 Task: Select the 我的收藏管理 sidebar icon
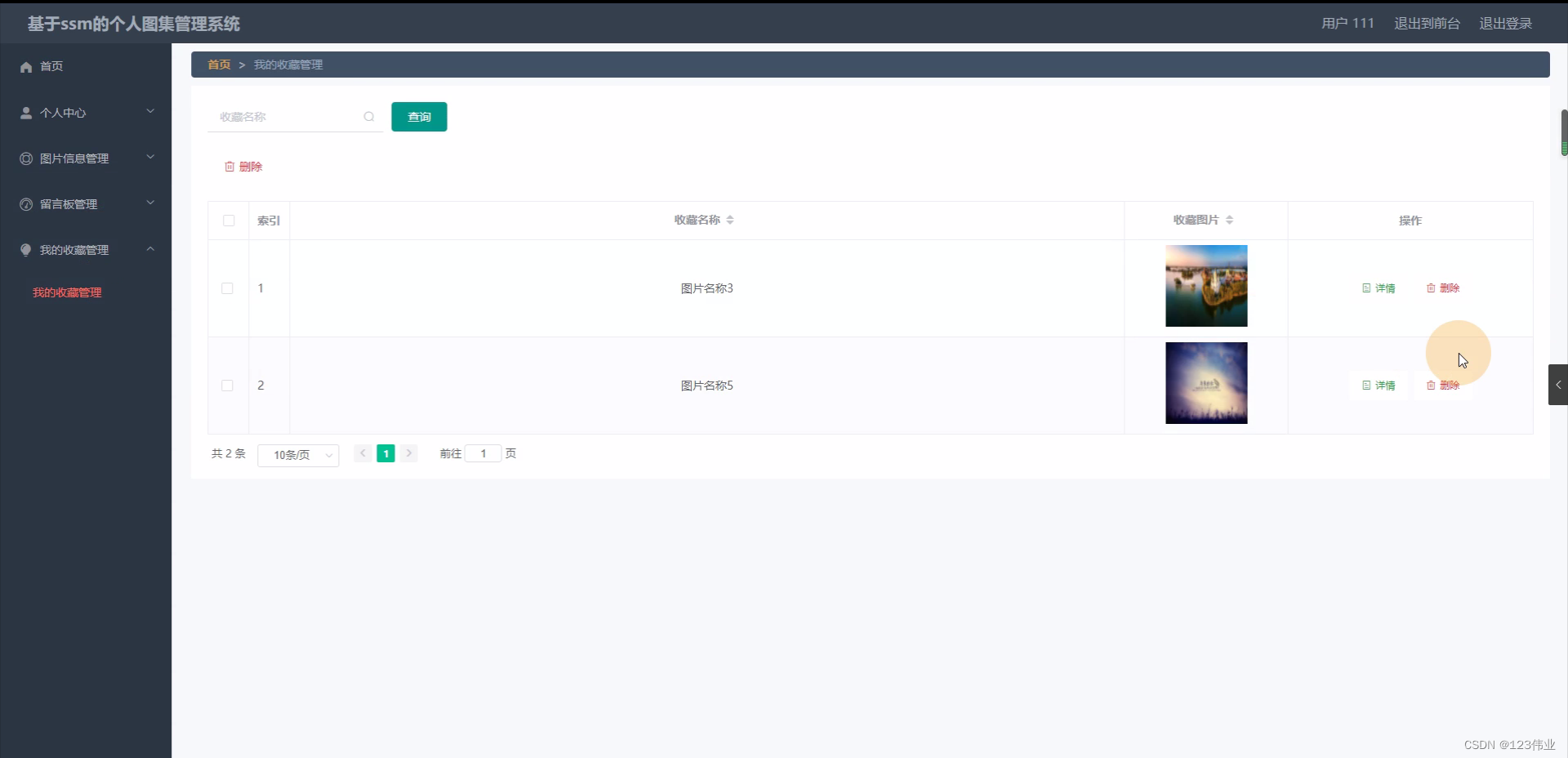pos(25,250)
